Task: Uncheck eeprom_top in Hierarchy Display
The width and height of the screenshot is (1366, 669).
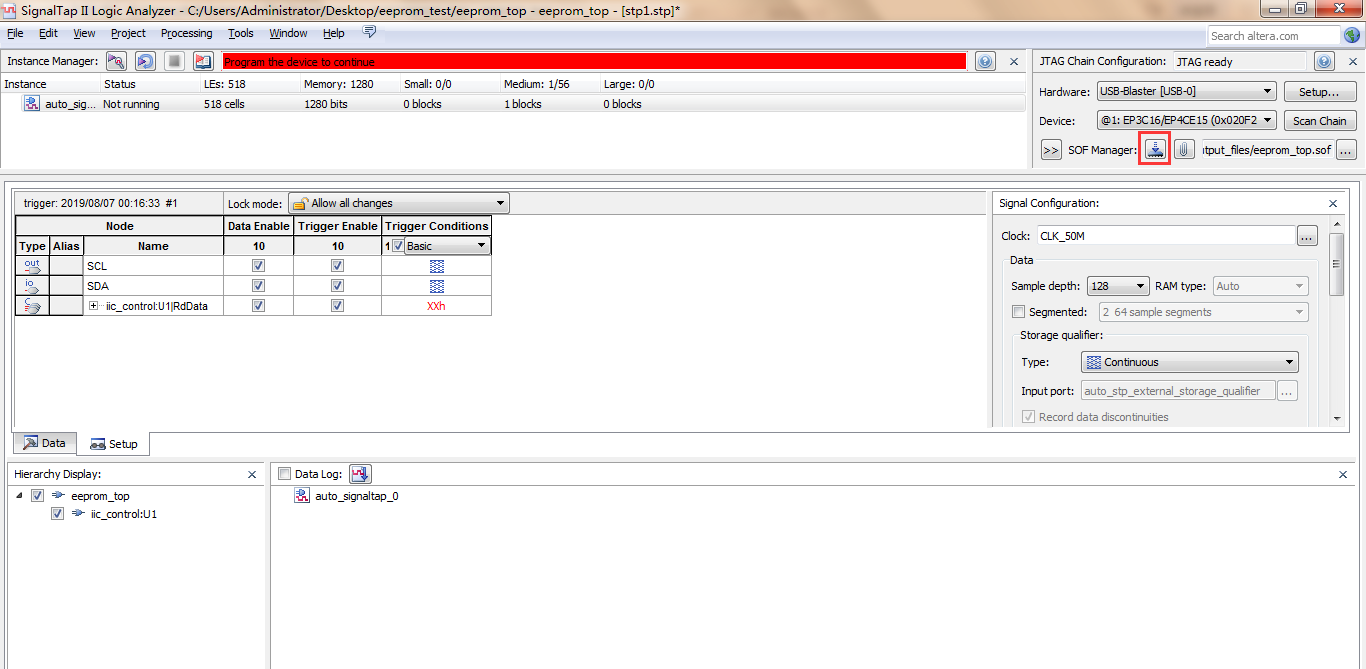Action: (38, 495)
